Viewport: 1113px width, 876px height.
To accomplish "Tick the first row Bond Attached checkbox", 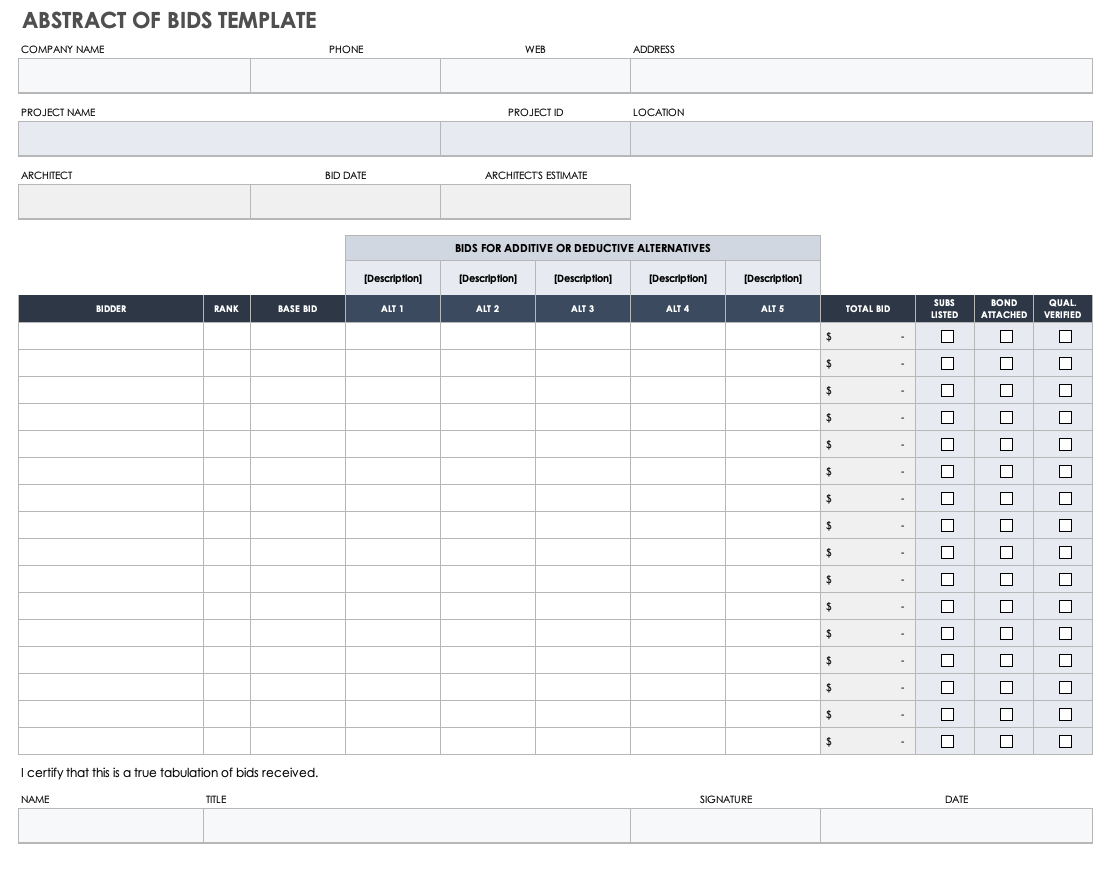I will pyautogui.click(x=1006, y=337).
